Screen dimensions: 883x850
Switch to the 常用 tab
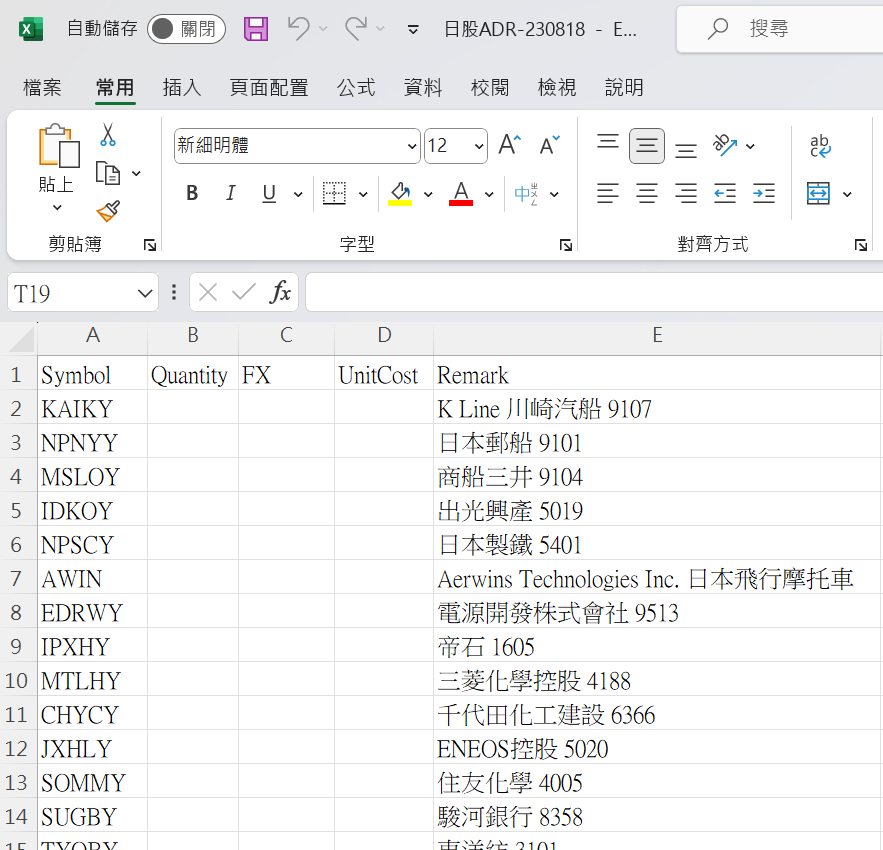[115, 88]
